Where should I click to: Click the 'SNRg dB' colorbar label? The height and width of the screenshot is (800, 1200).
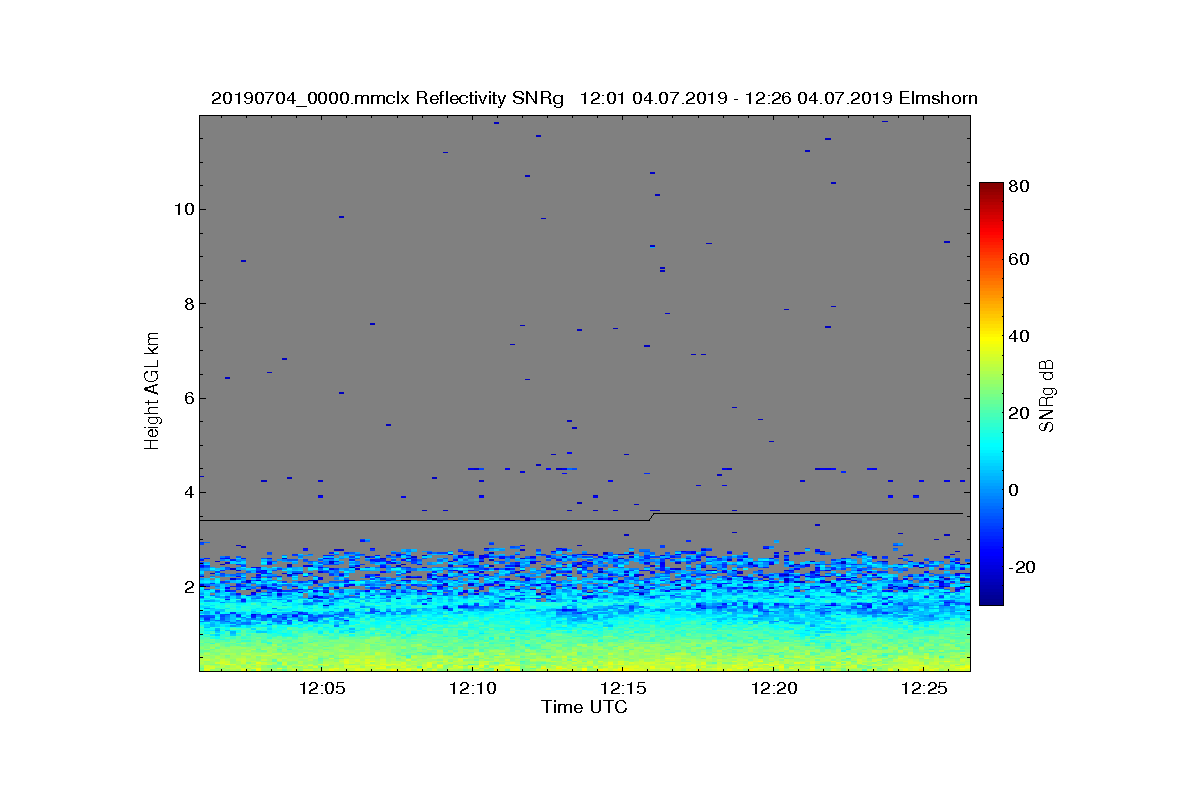point(1046,396)
